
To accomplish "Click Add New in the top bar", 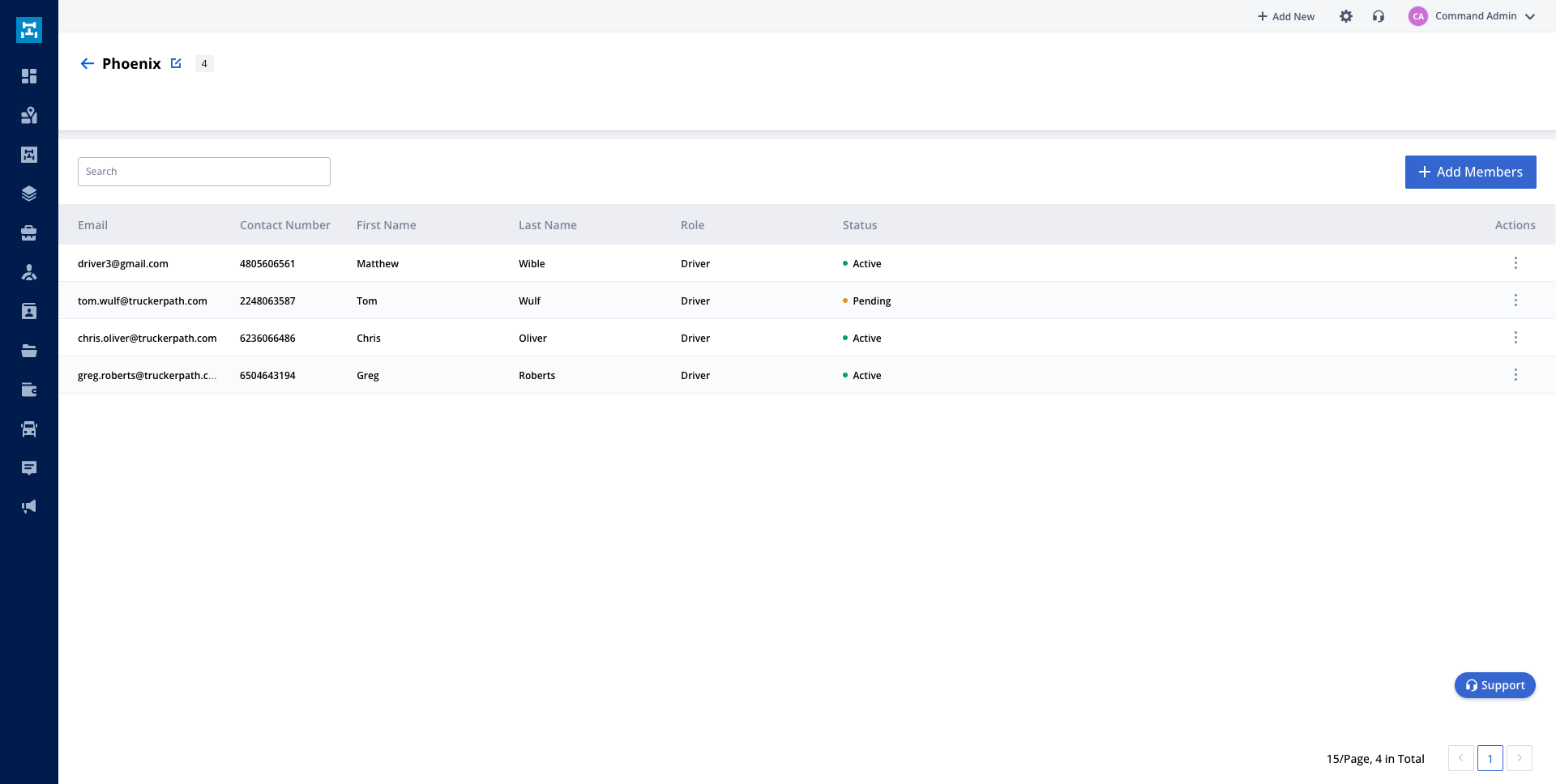I will pyautogui.click(x=1286, y=16).
